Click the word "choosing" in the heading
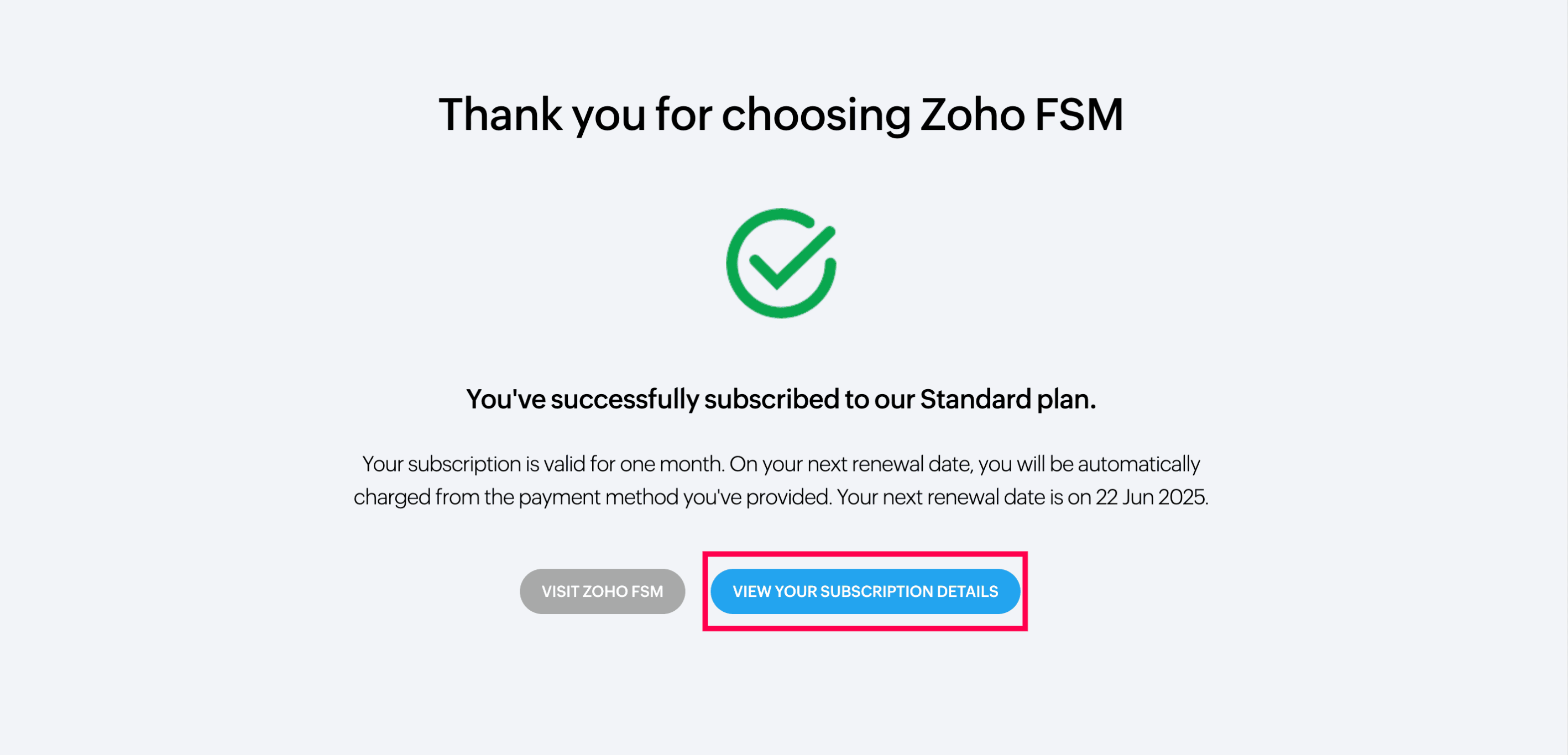 (816, 114)
